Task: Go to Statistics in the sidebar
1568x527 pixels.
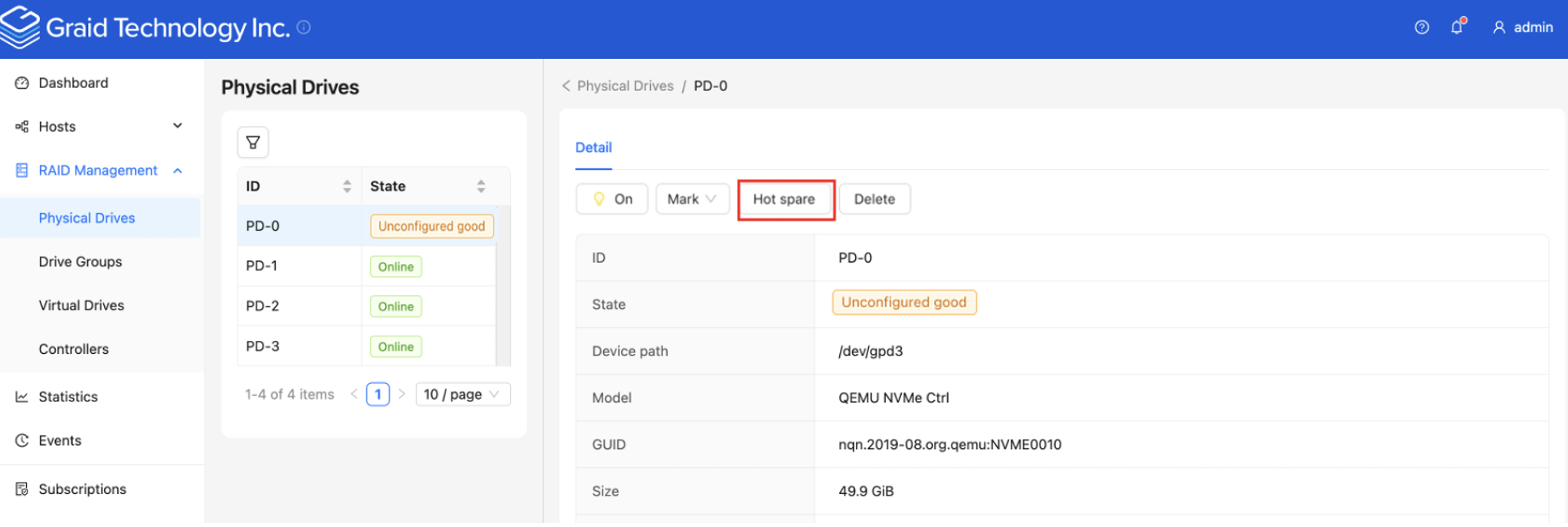Action: [x=68, y=397]
